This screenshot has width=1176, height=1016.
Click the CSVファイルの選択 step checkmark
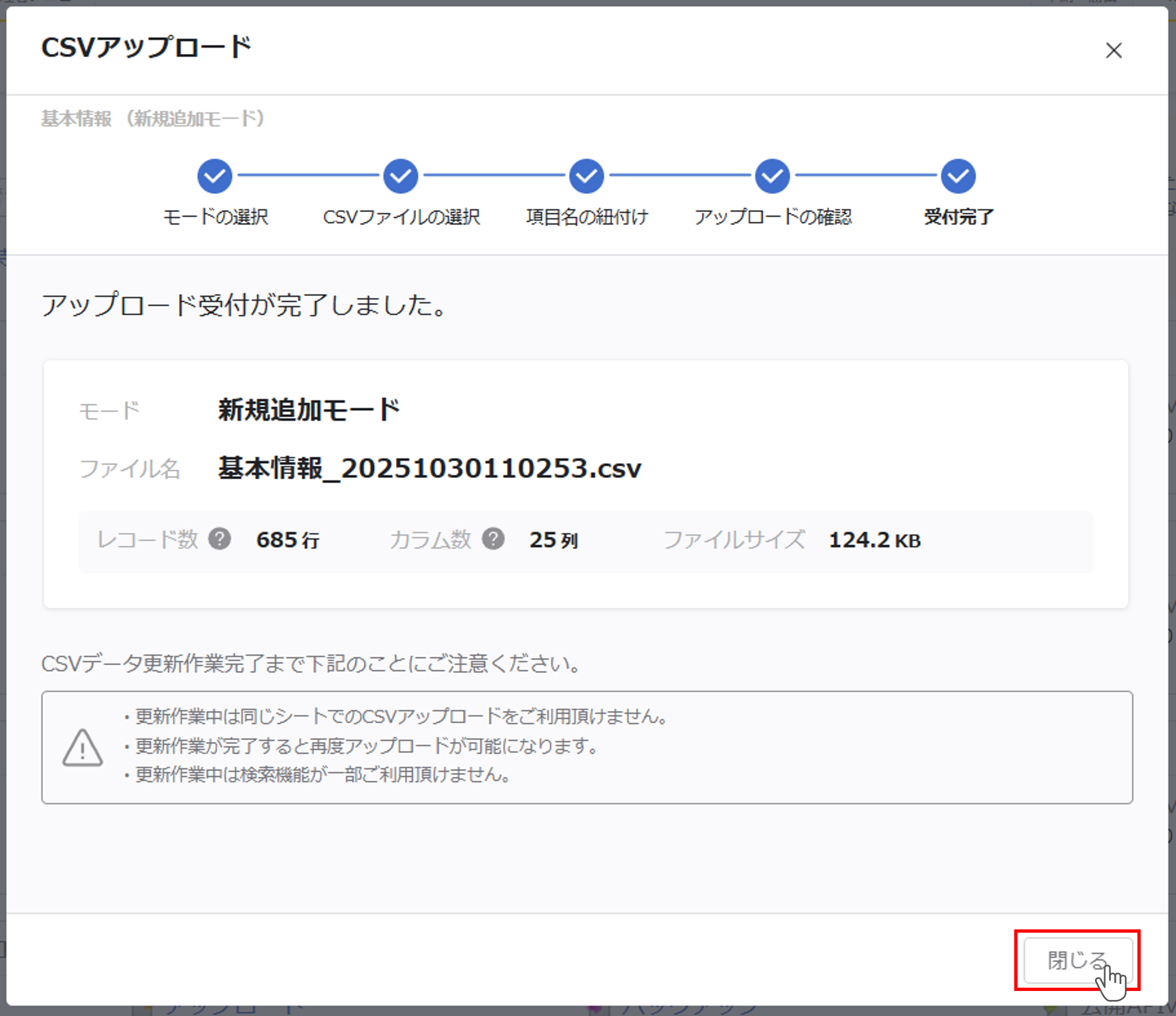(401, 176)
